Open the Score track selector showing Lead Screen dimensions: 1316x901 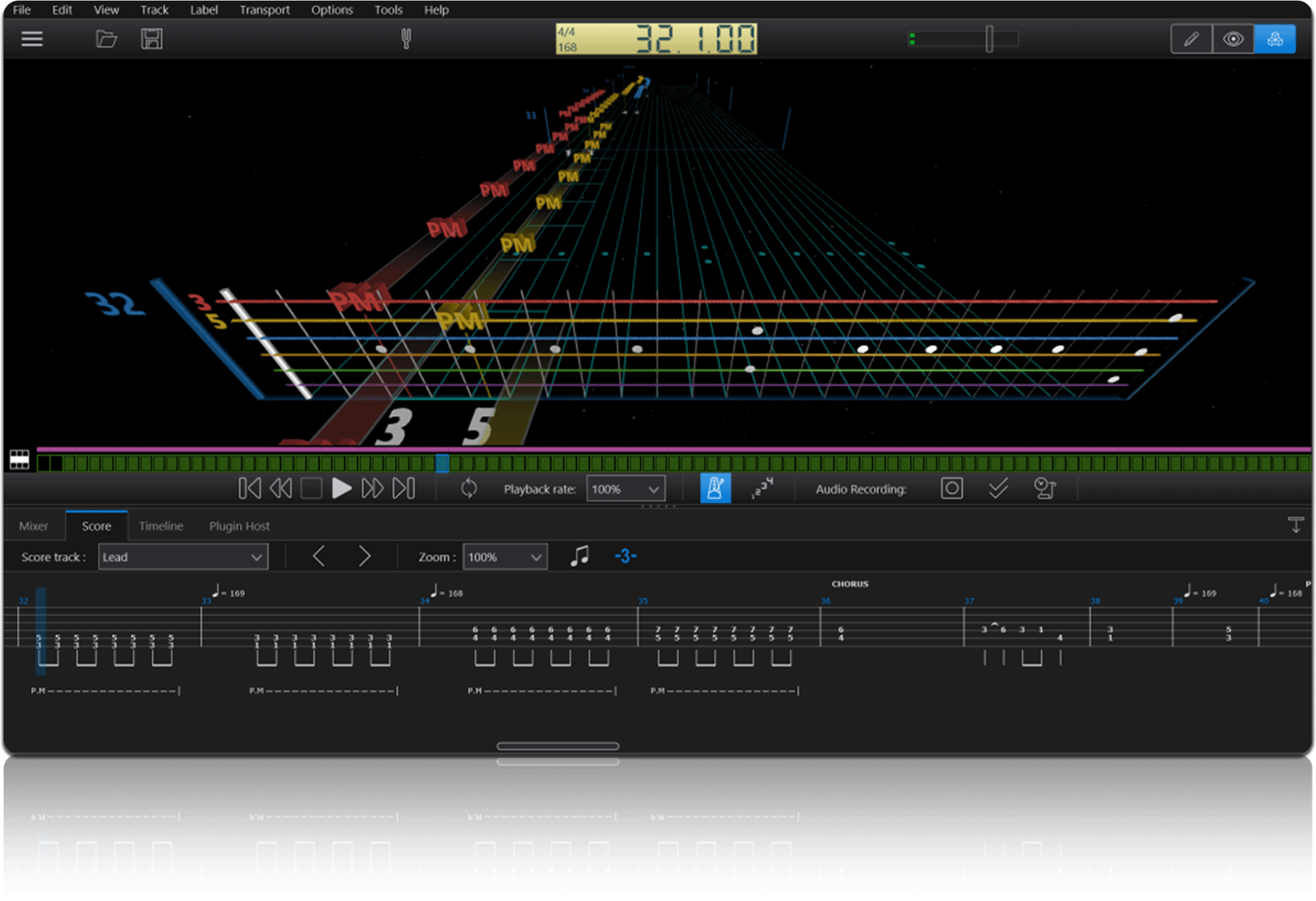point(182,557)
